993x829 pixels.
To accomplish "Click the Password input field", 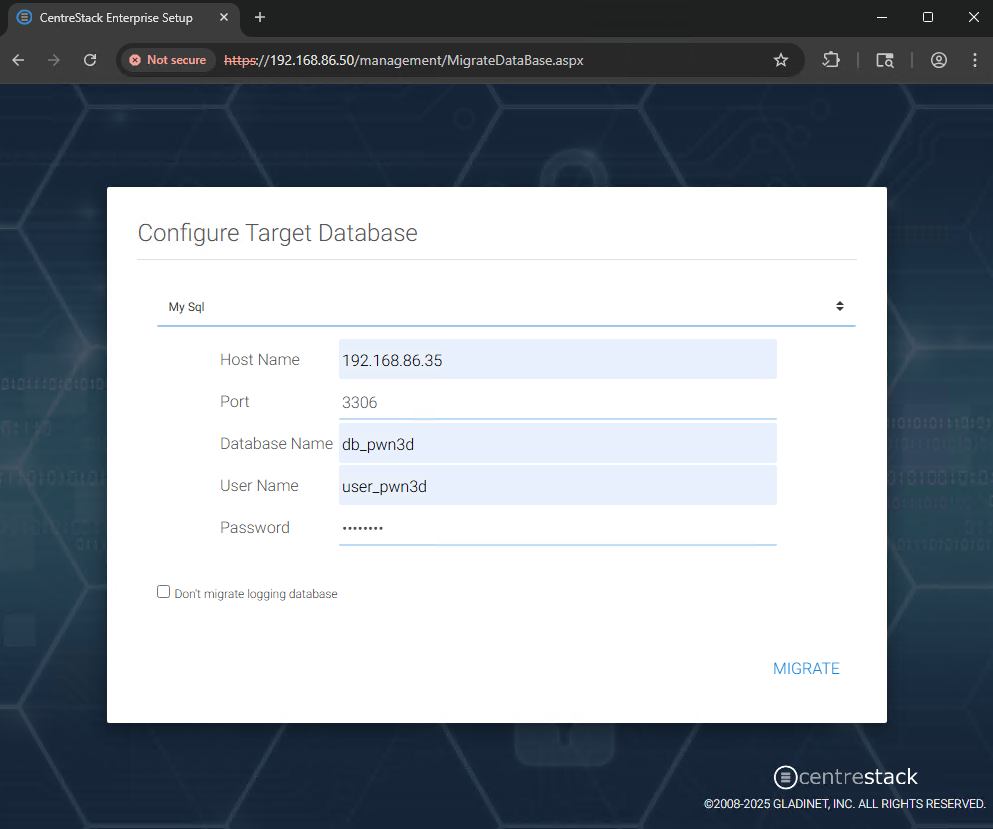I will pos(558,528).
